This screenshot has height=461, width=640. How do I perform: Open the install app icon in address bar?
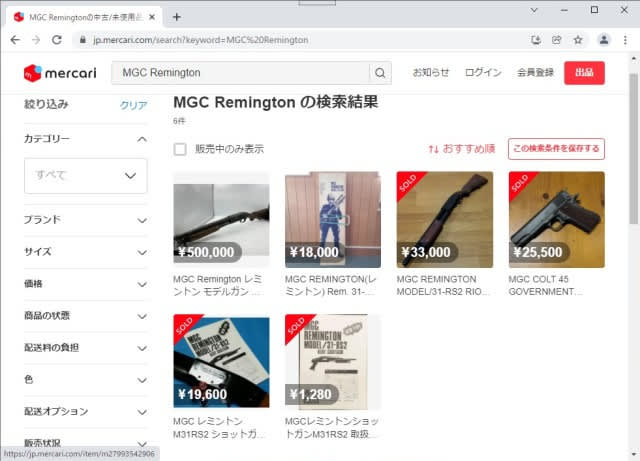pyautogui.click(x=536, y=40)
